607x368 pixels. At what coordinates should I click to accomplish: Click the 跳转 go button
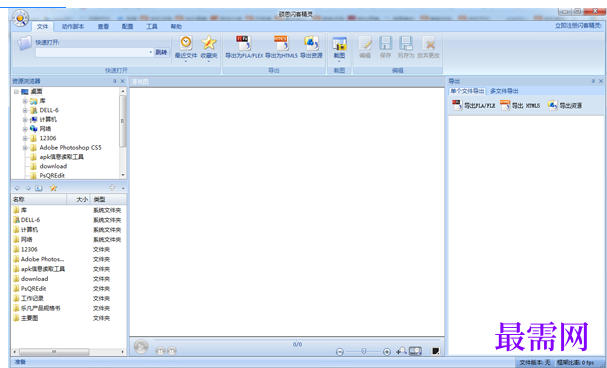(x=161, y=52)
